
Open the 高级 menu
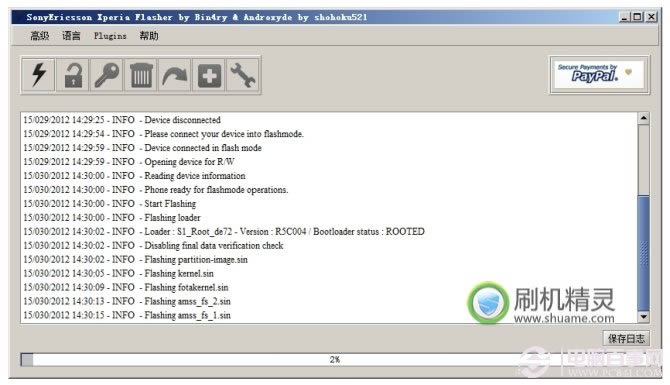coord(40,36)
